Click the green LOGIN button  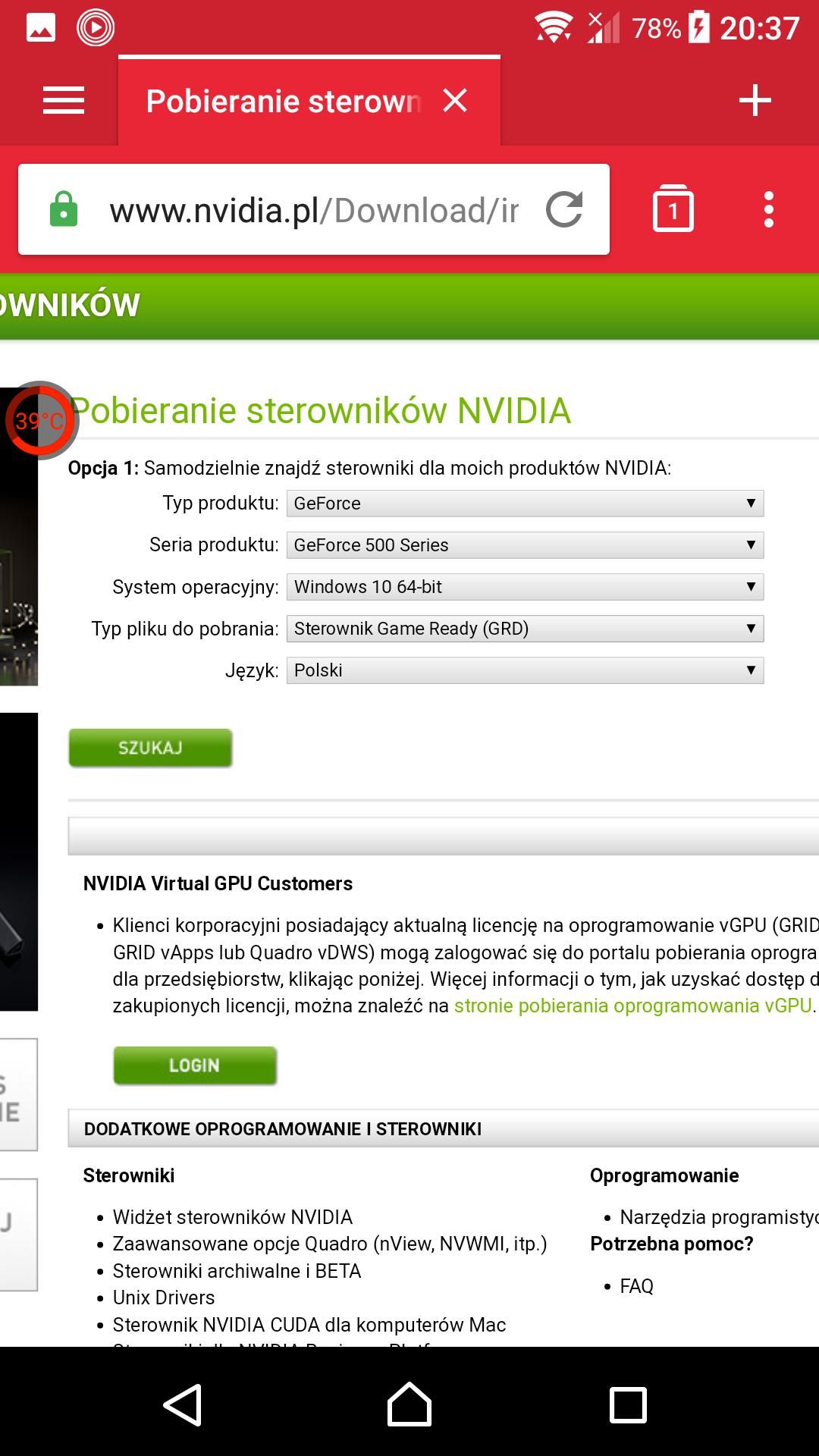pyautogui.click(x=195, y=1065)
